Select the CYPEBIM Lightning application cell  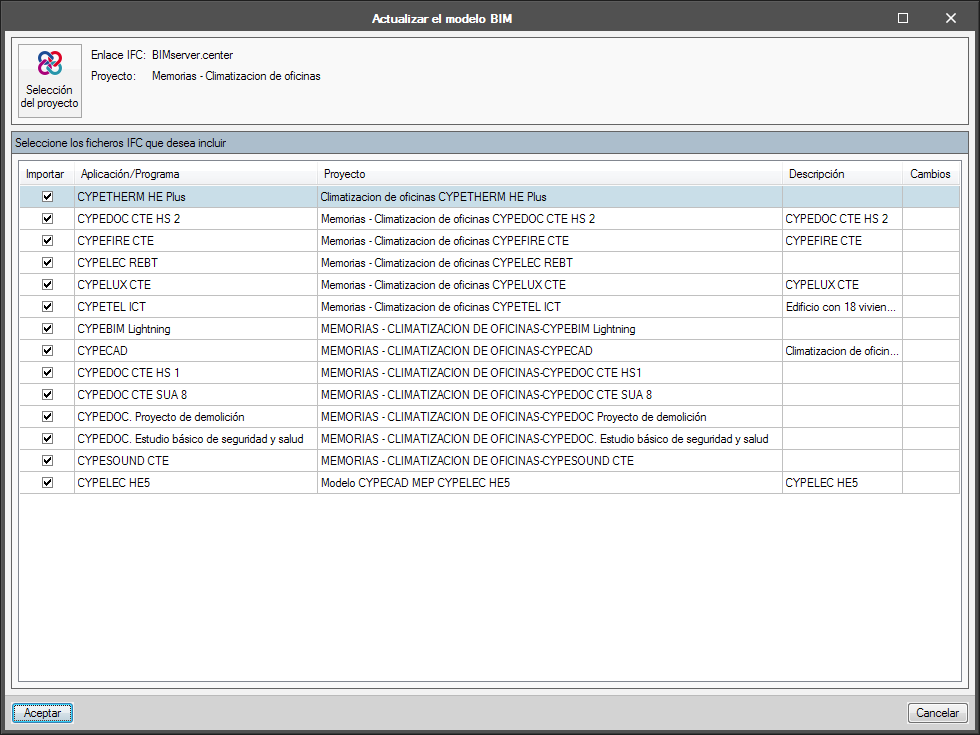[196, 329]
